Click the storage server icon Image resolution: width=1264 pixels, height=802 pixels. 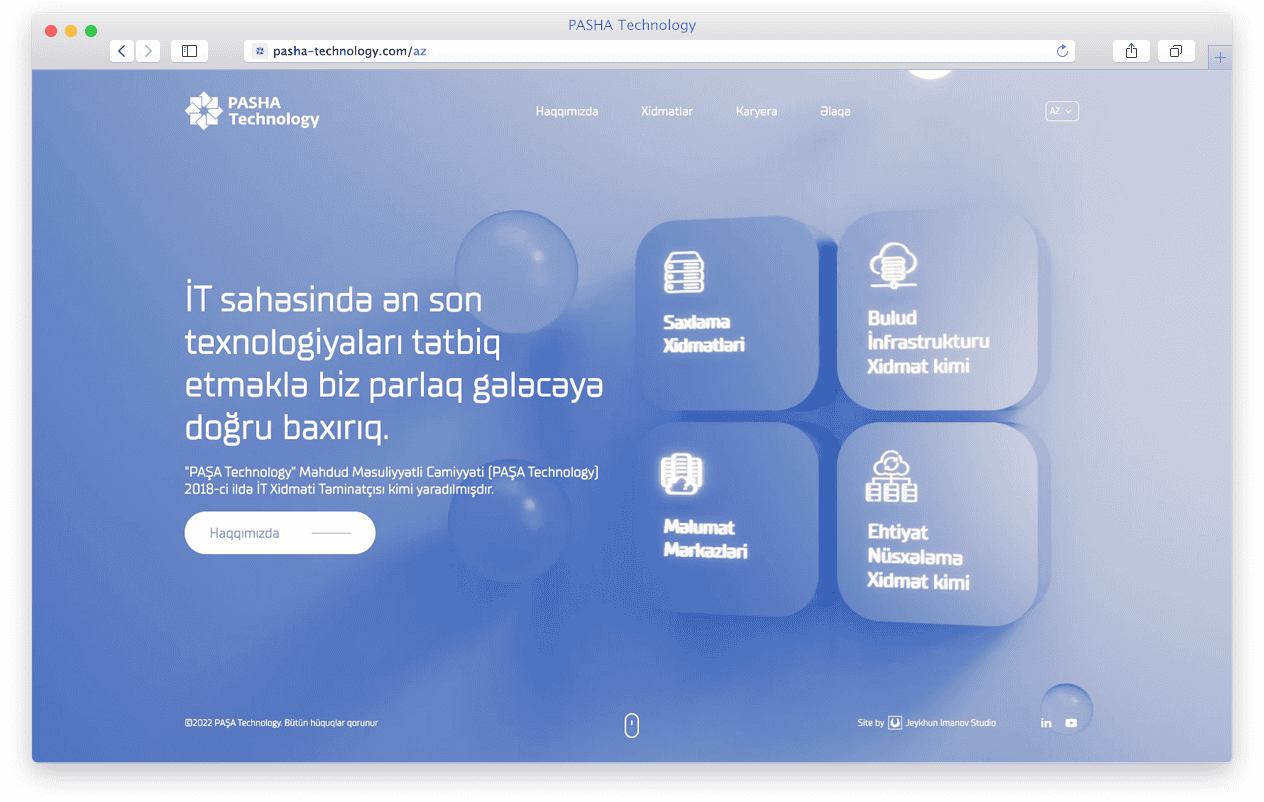click(x=684, y=273)
